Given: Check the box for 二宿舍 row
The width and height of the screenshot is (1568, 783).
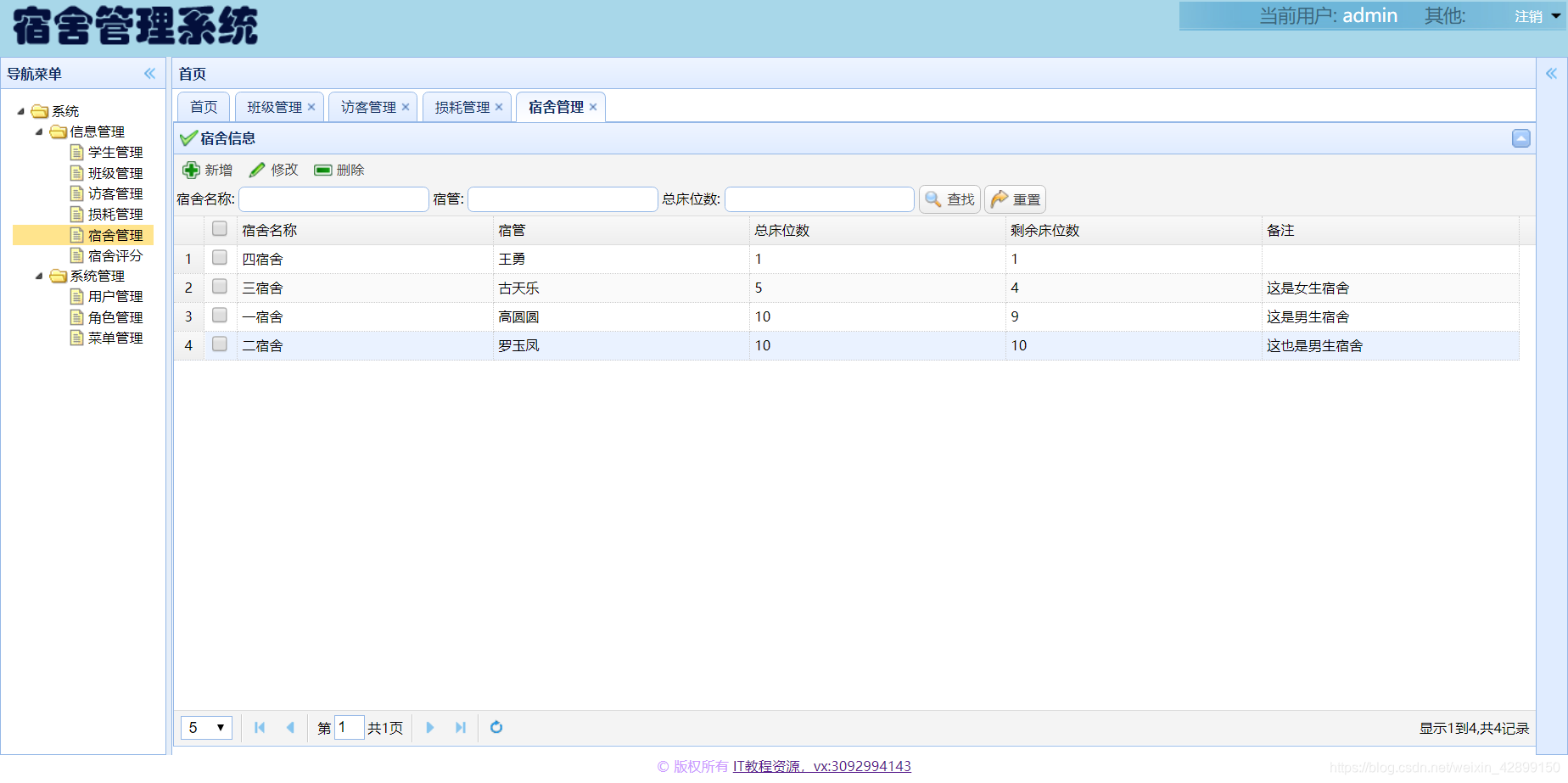Looking at the screenshot, I should click(220, 344).
